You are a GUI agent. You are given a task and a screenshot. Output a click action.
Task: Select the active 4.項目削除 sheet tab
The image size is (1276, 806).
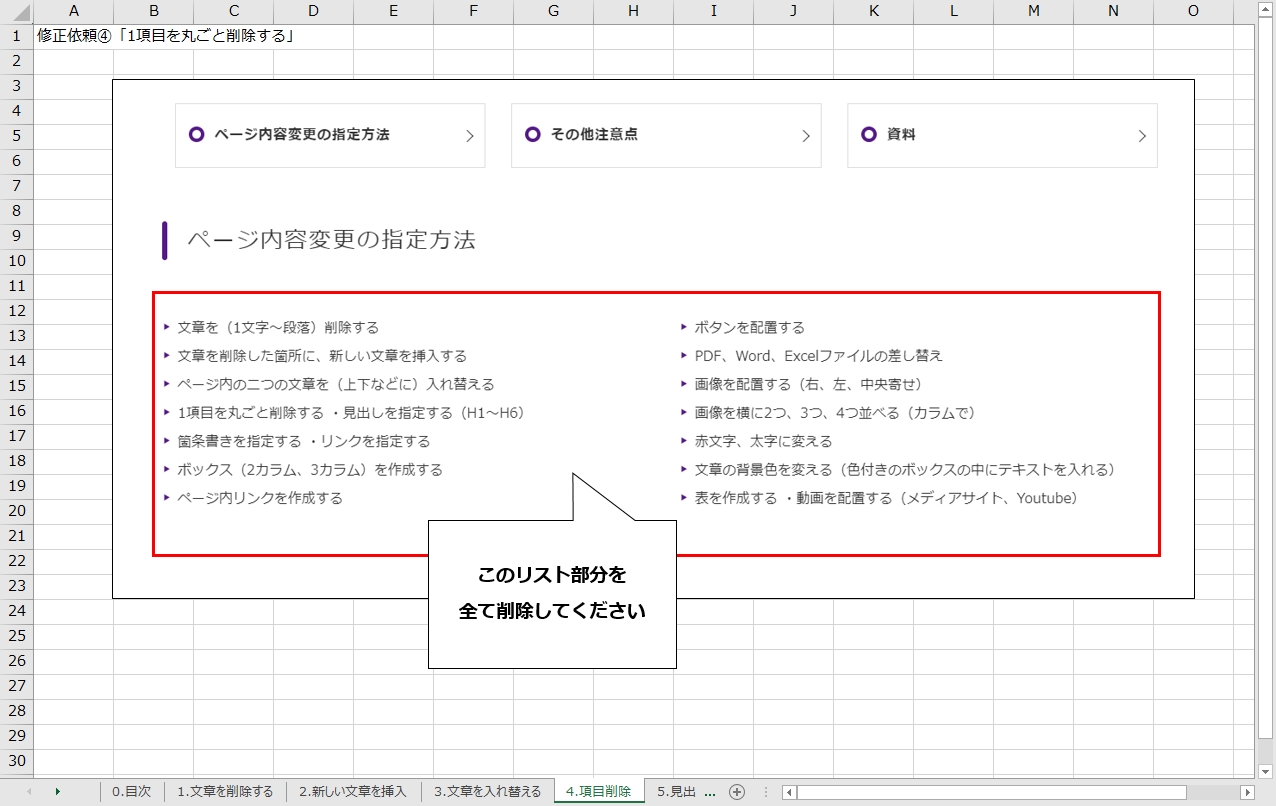click(x=599, y=792)
